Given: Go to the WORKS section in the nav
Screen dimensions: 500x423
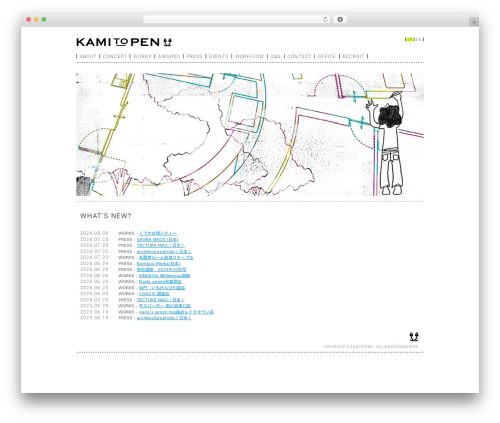Looking at the screenshot, I should tap(142, 56).
